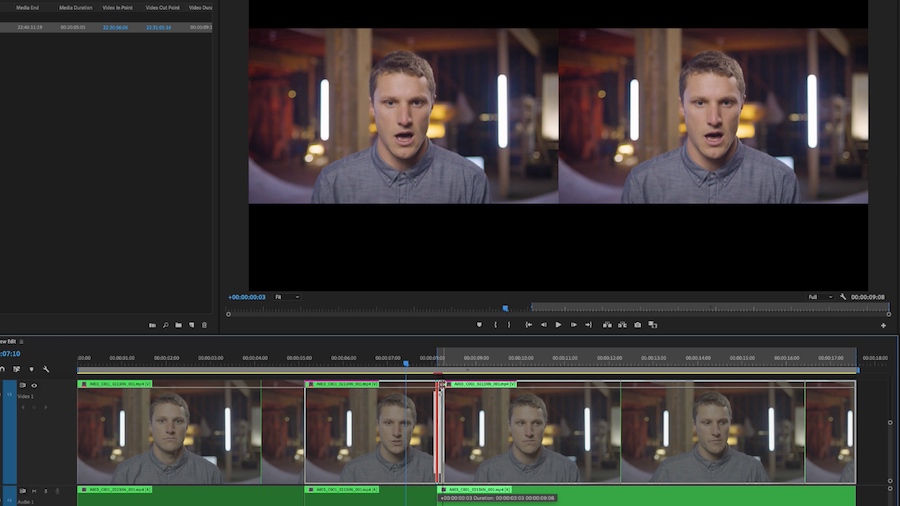Solo the Audio 1 track
900x506 pixels.
pos(45,491)
